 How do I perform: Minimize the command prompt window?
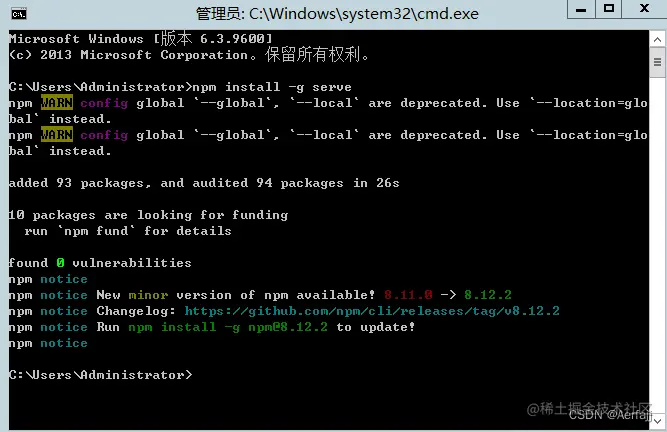[581, 9]
